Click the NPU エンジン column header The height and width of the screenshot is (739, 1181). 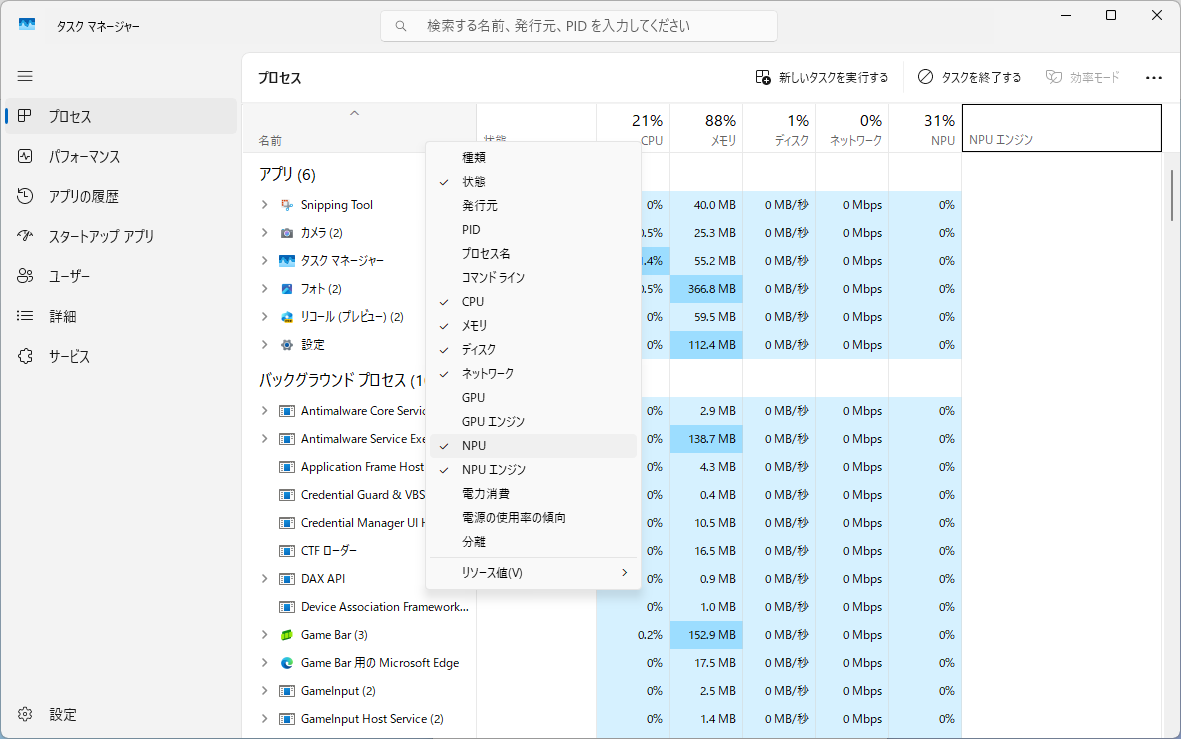(1062, 128)
